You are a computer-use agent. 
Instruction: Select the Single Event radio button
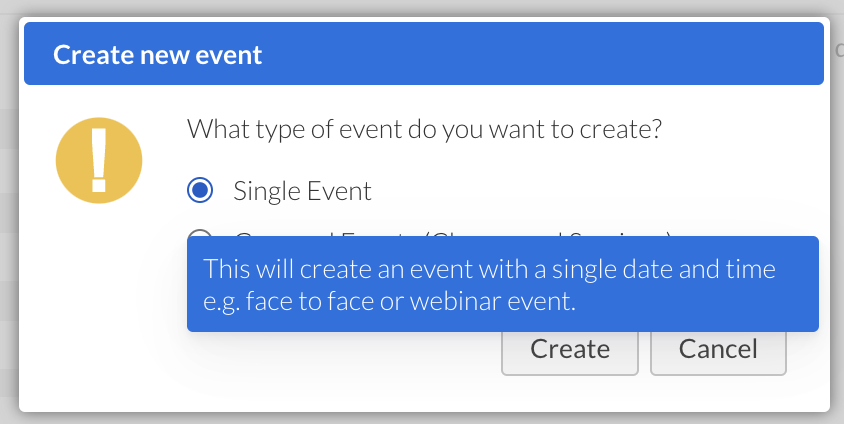click(x=200, y=190)
